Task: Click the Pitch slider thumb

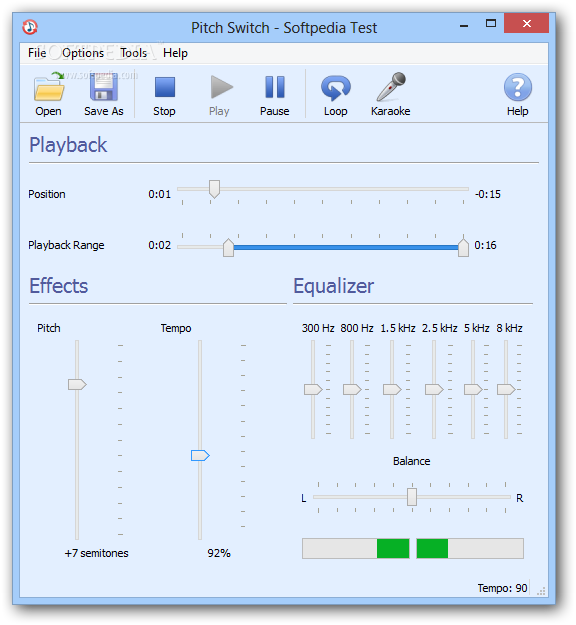Action: coord(77,385)
